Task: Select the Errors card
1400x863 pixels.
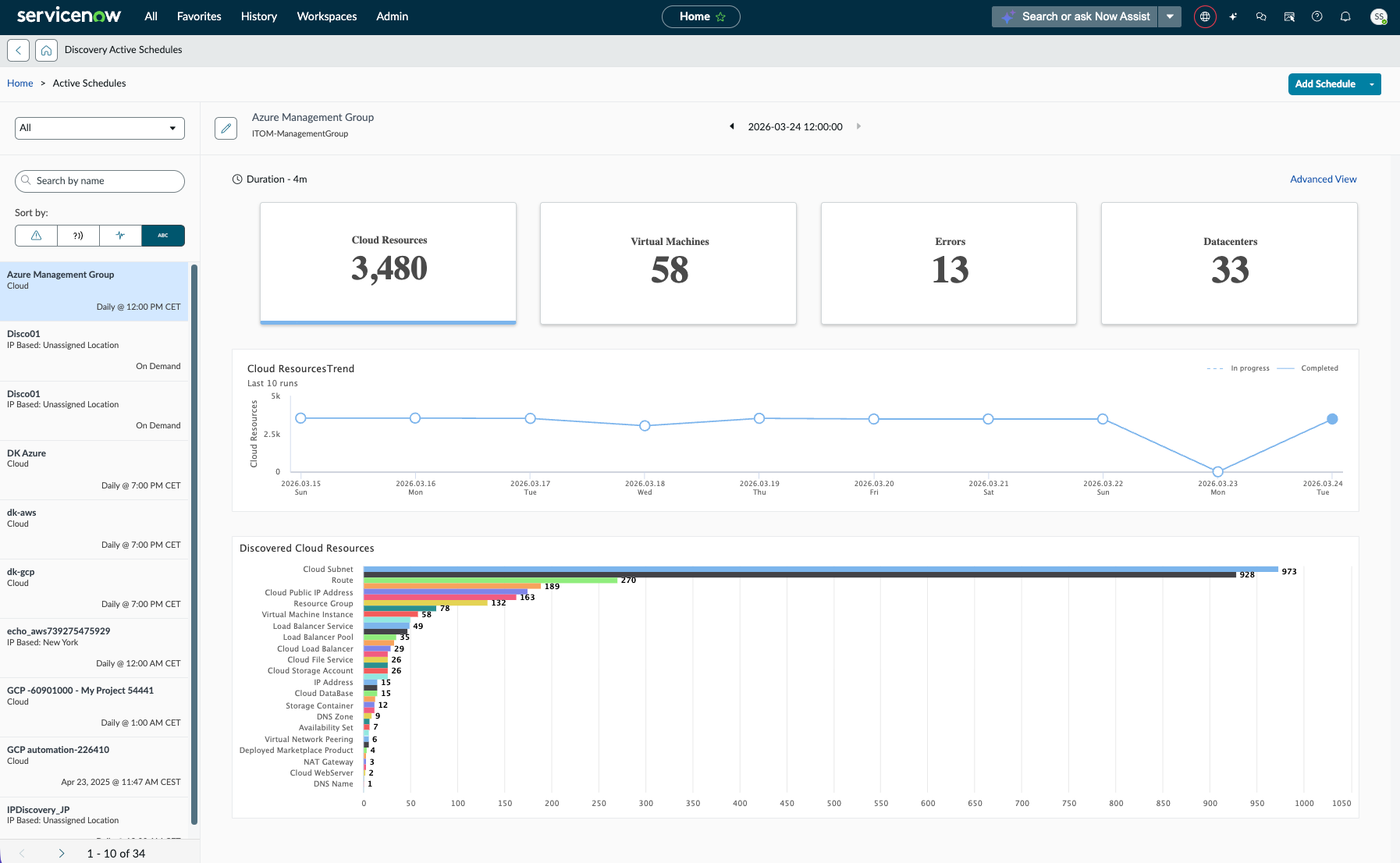Action: pos(949,263)
